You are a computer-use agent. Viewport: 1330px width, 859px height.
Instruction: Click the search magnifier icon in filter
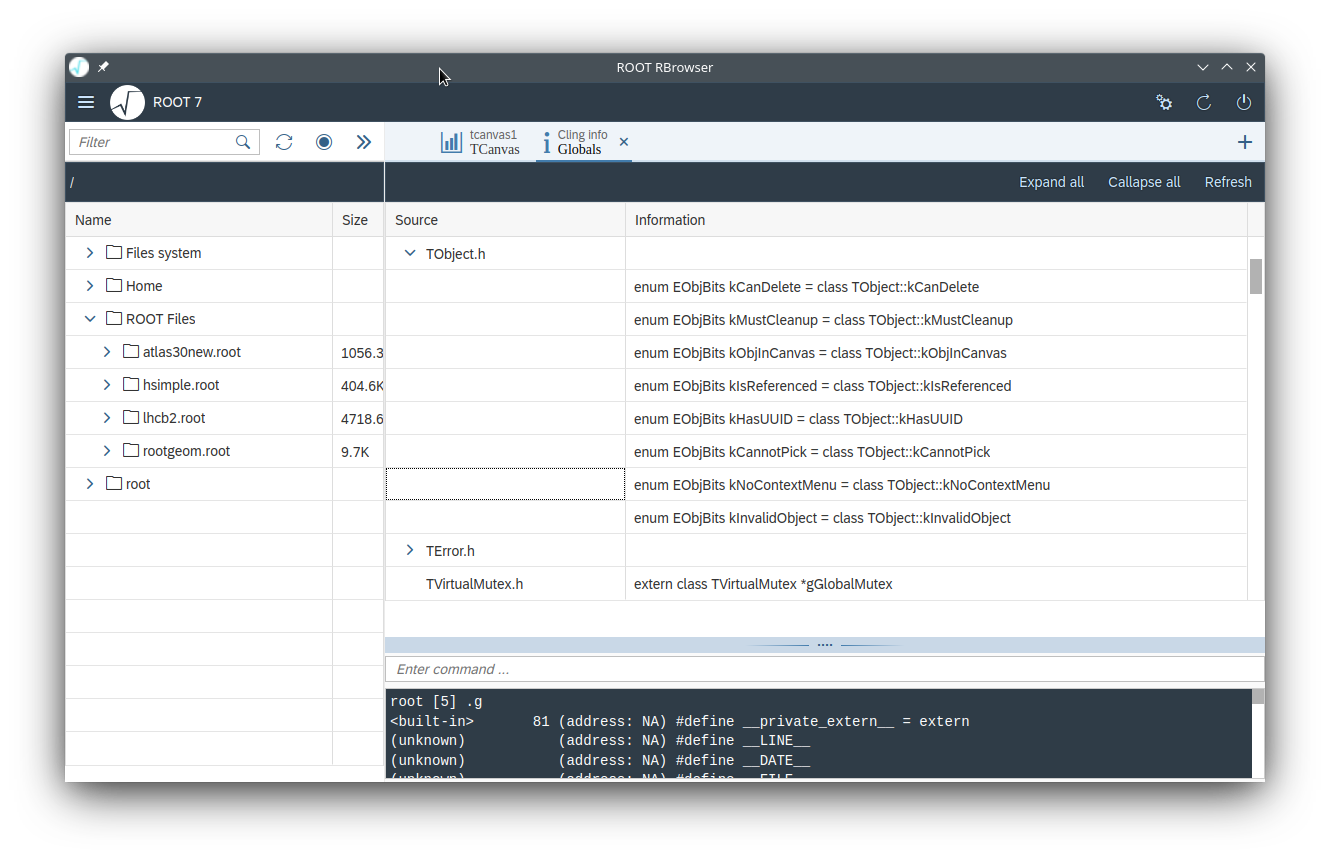243,142
